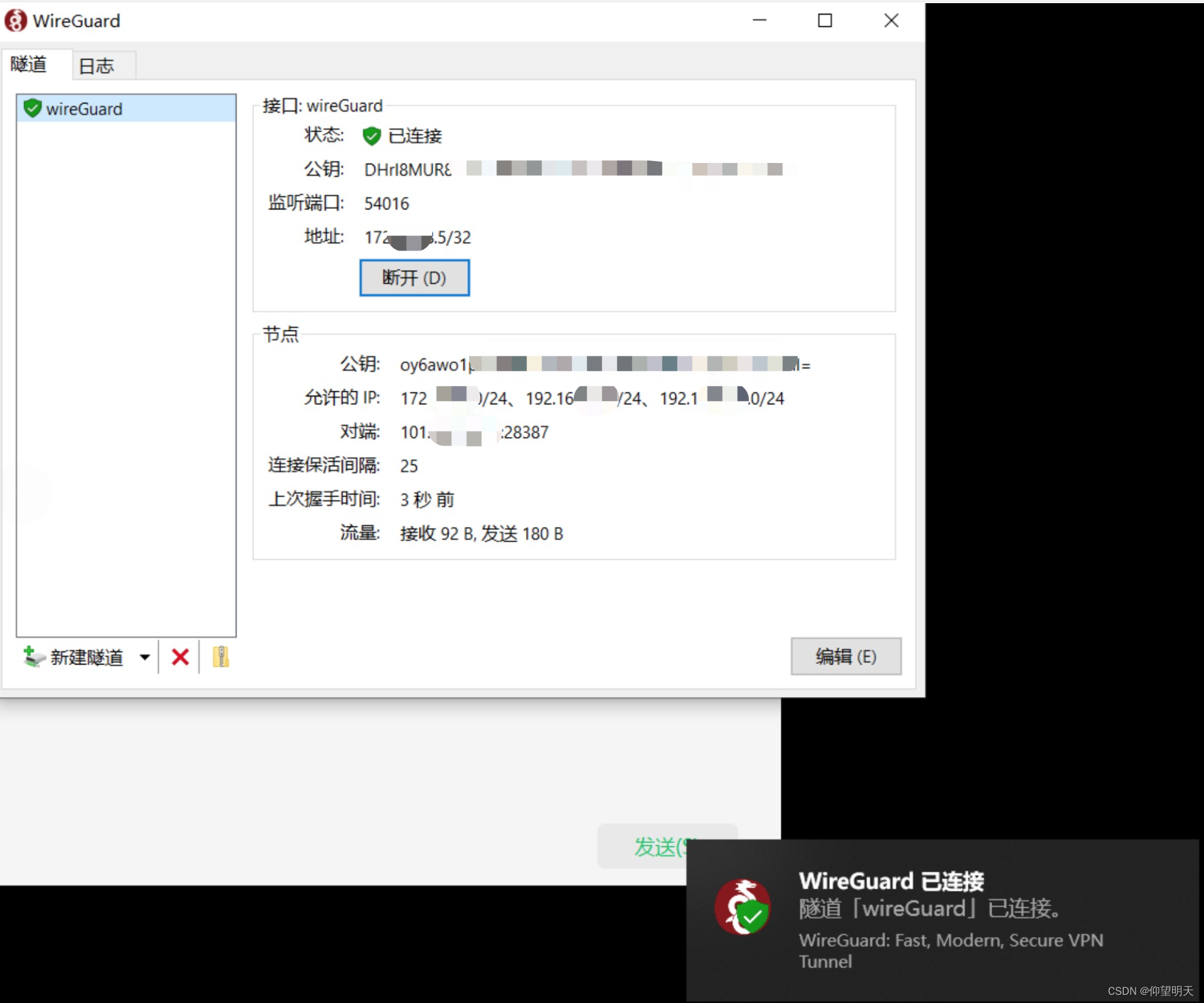Click the WireGuard logo in title bar
The width and height of the screenshot is (1204, 1003).
coord(15,21)
